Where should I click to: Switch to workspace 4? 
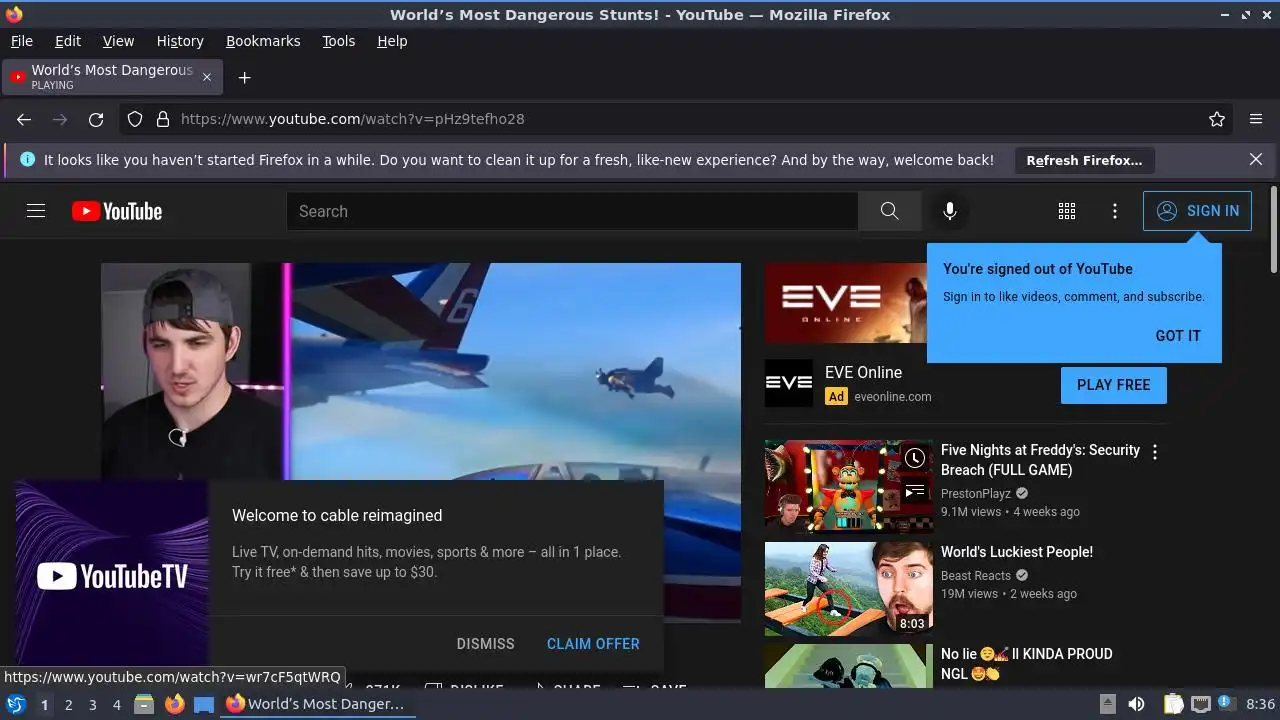(x=116, y=704)
